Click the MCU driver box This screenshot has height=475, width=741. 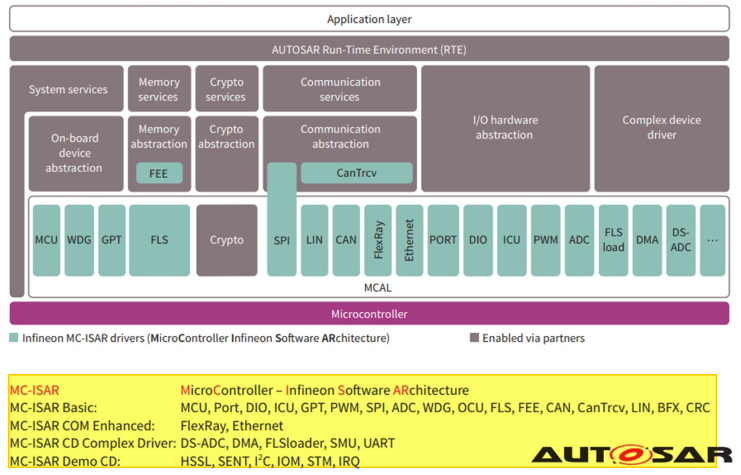tap(46, 240)
